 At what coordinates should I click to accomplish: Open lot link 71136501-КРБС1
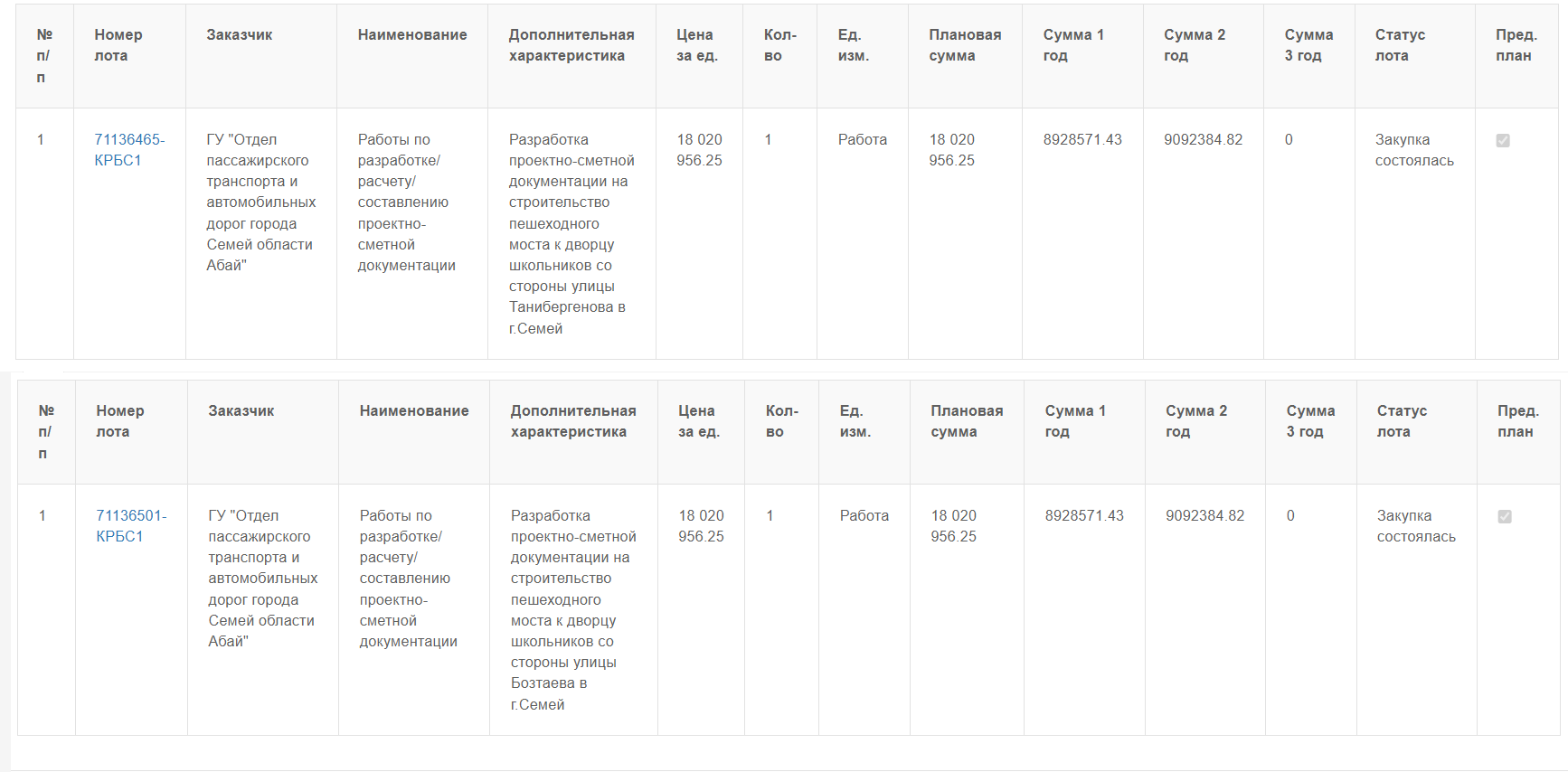131,526
